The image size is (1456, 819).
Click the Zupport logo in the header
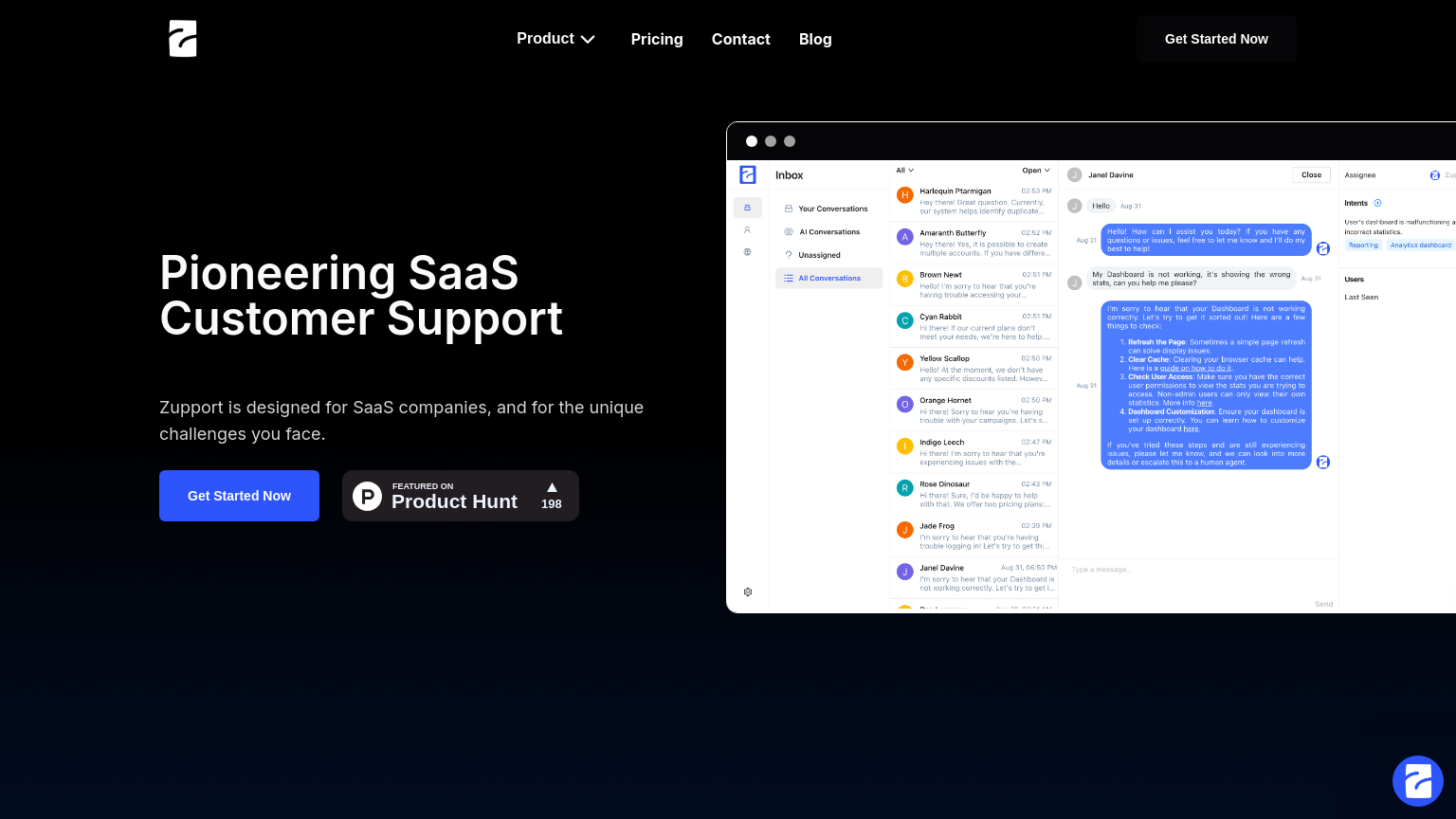[183, 39]
